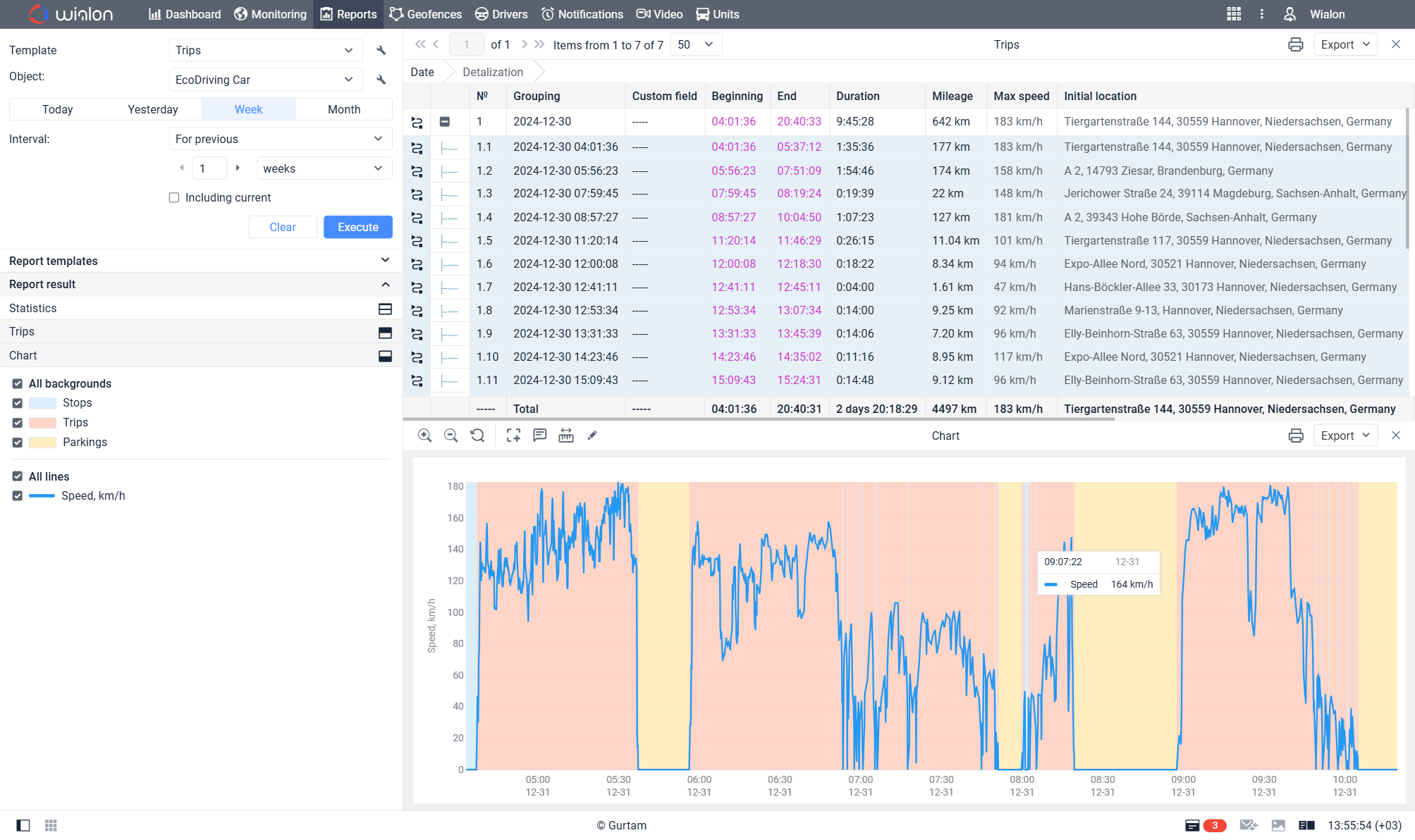Reset the chart zoom level

(477, 436)
